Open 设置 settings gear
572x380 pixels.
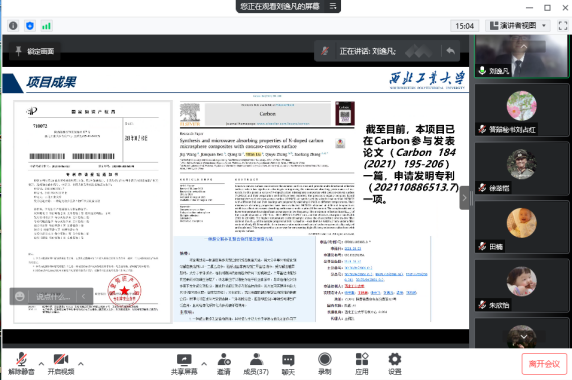click(x=395, y=364)
